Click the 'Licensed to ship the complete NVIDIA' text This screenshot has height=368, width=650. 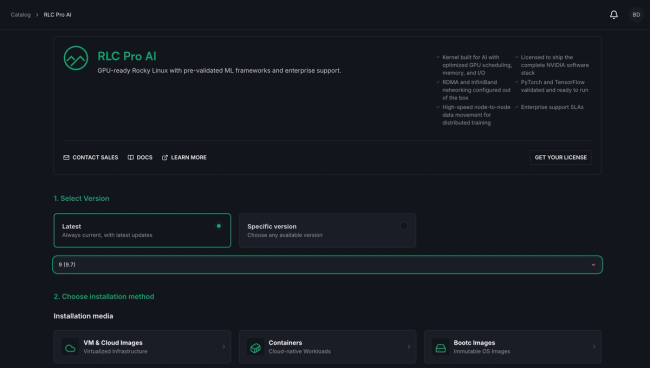[555, 65]
